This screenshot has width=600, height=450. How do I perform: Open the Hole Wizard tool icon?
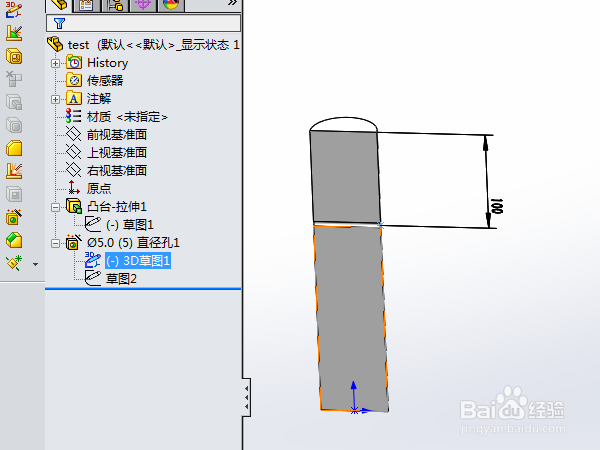point(14,217)
